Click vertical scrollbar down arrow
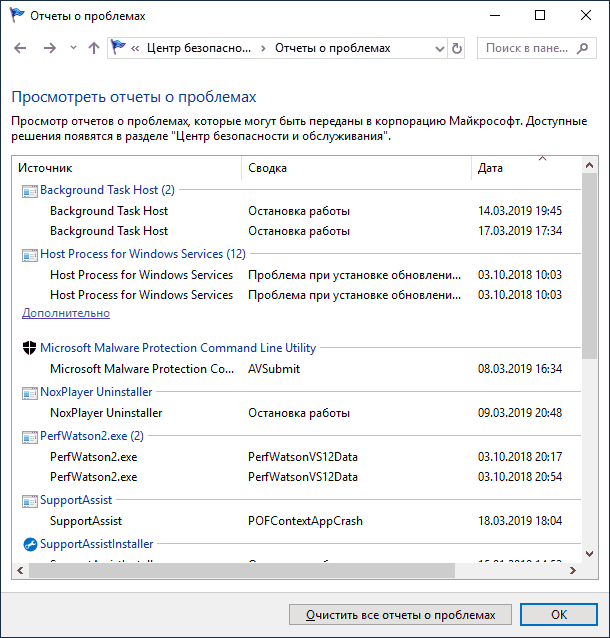This screenshot has height=638, width=610. coord(589,553)
